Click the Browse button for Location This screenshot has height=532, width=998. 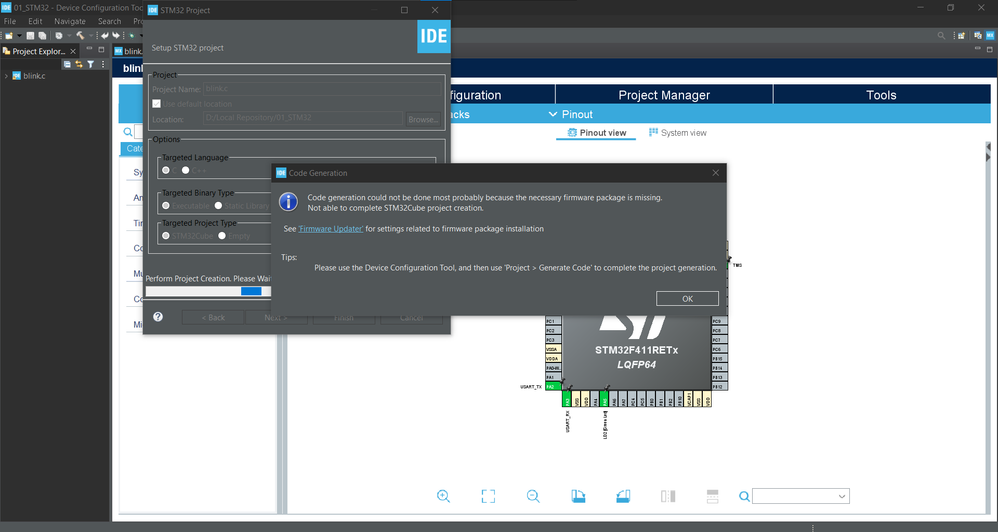point(423,119)
